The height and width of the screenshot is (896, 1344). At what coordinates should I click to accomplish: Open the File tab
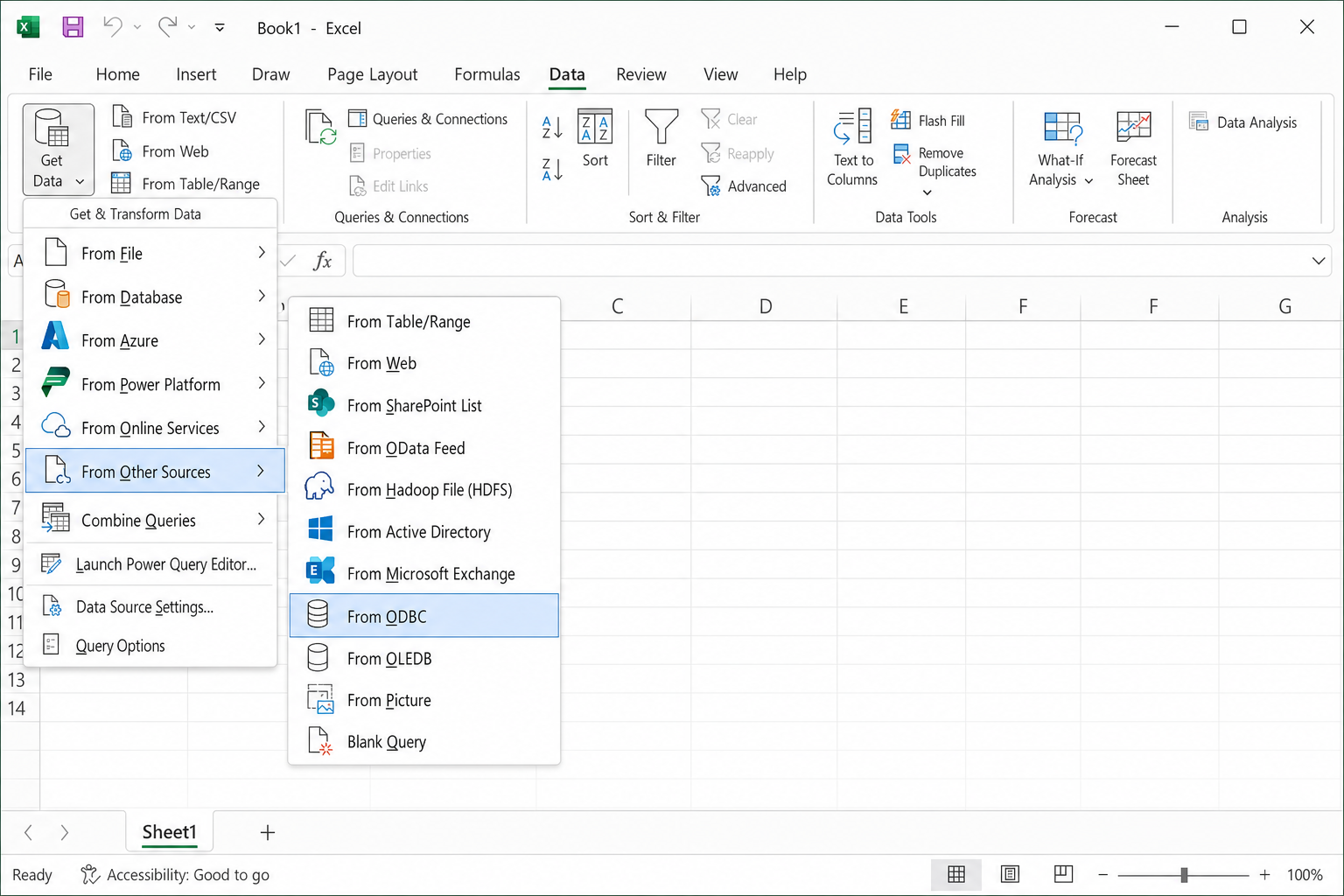[40, 74]
